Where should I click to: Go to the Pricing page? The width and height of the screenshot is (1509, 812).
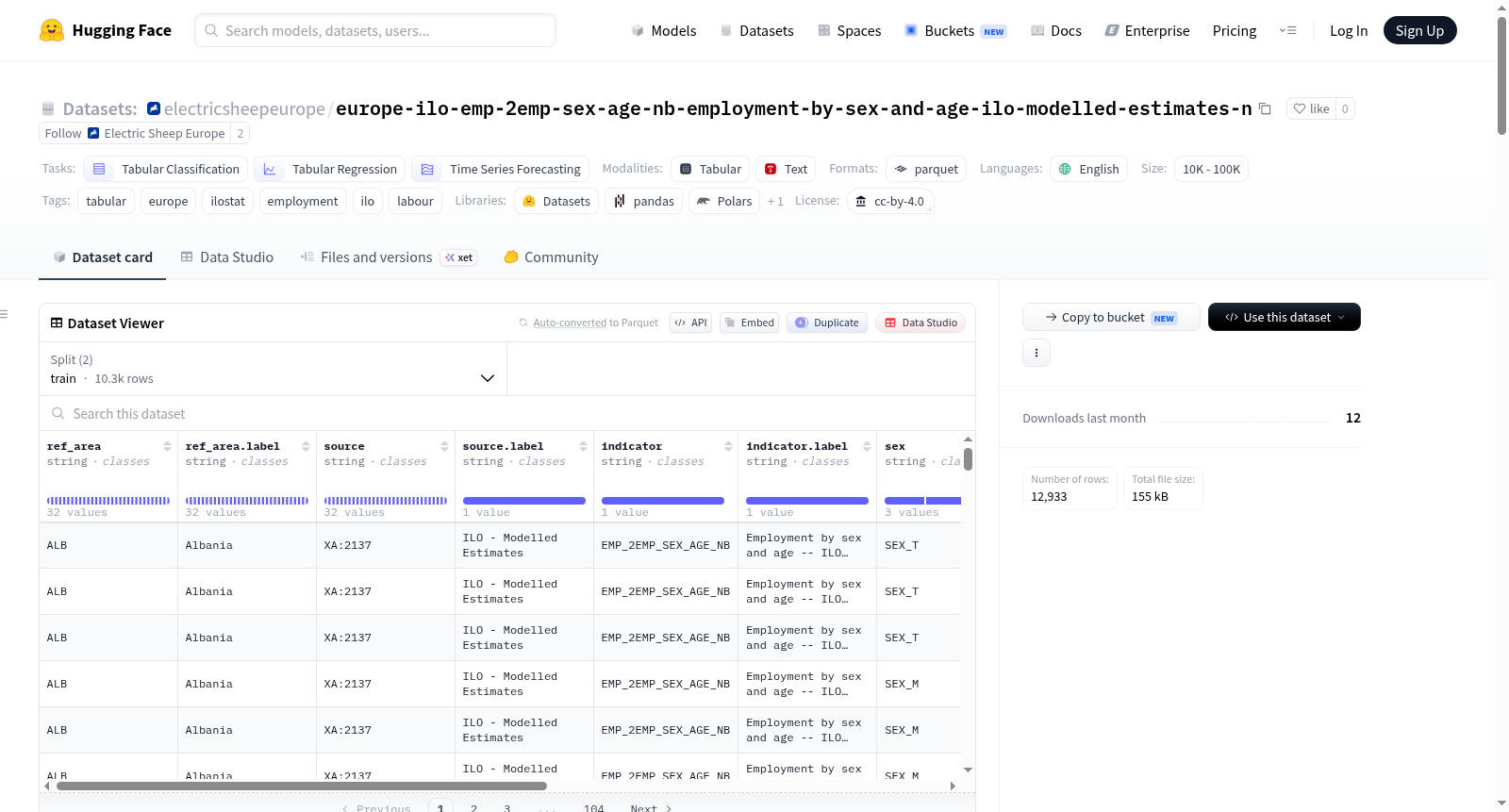[x=1235, y=30]
